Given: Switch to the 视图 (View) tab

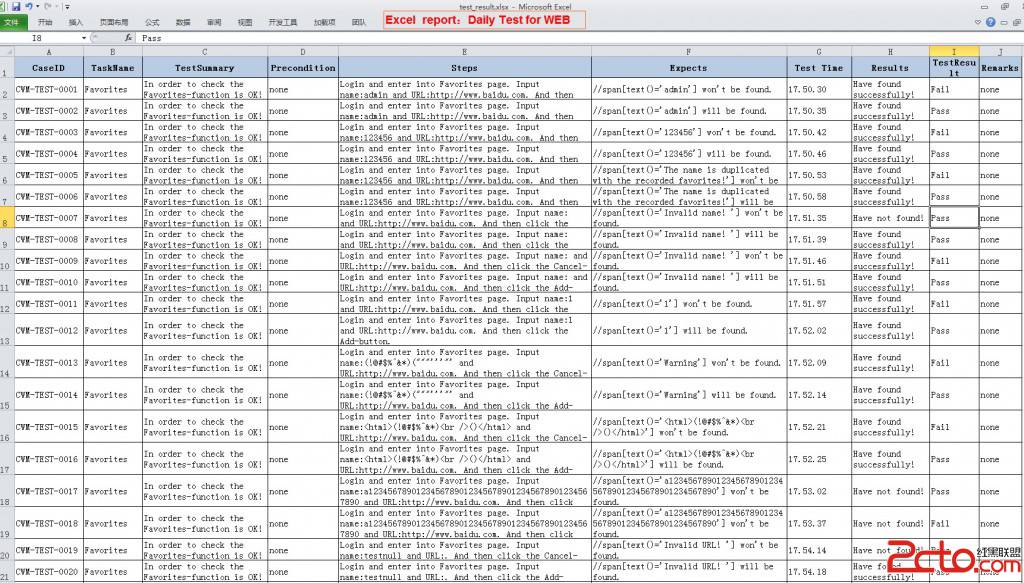Looking at the screenshot, I should pyautogui.click(x=245, y=22).
